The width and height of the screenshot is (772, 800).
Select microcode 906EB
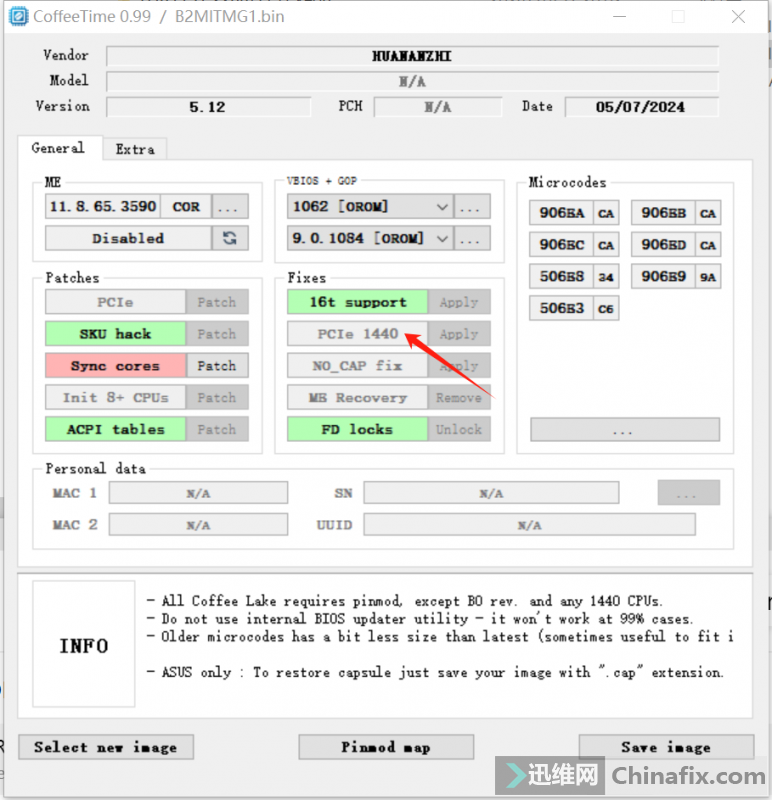click(663, 213)
